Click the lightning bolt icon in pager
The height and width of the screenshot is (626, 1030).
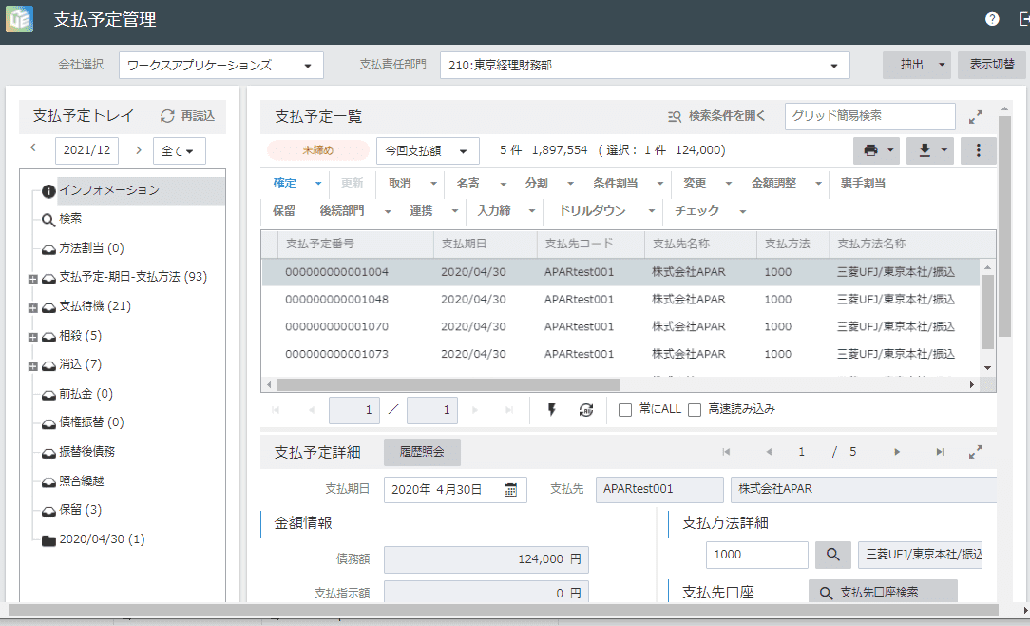tap(551, 409)
